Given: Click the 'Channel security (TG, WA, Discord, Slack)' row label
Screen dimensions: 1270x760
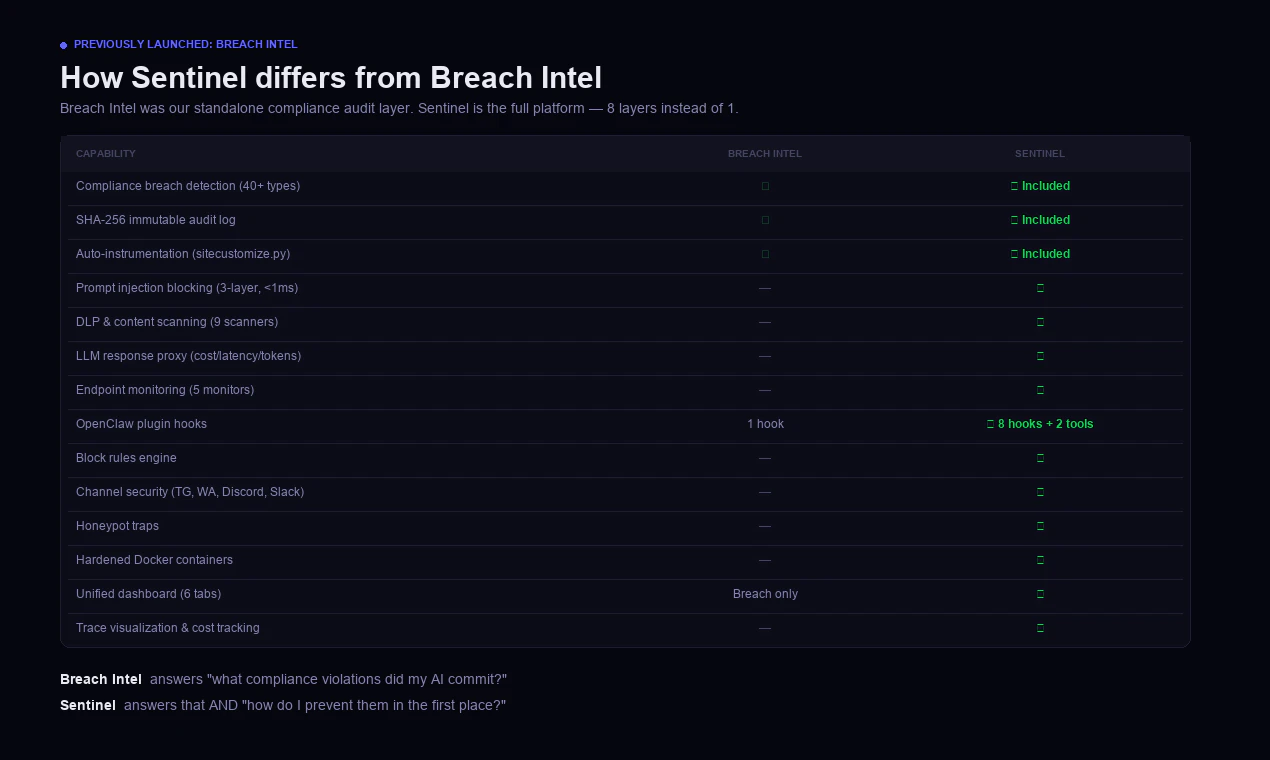Looking at the screenshot, I should point(190,492).
